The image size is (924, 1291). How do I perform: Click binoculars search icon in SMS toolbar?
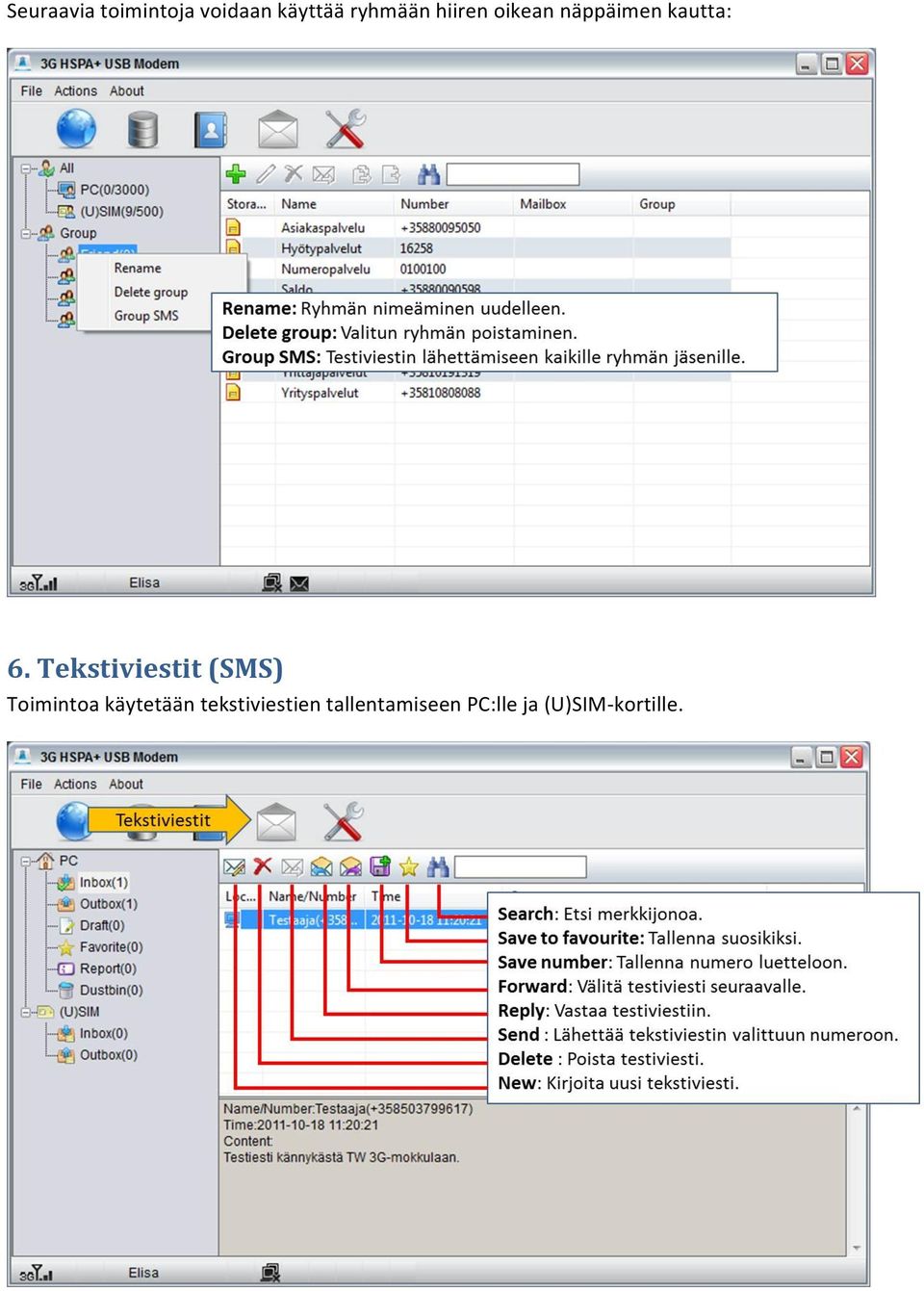point(438,866)
